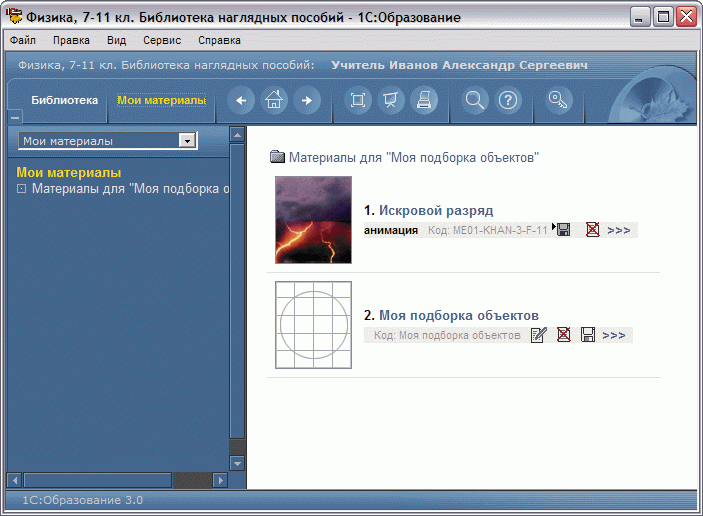Open the Файл menu

click(x=23, y=40)
